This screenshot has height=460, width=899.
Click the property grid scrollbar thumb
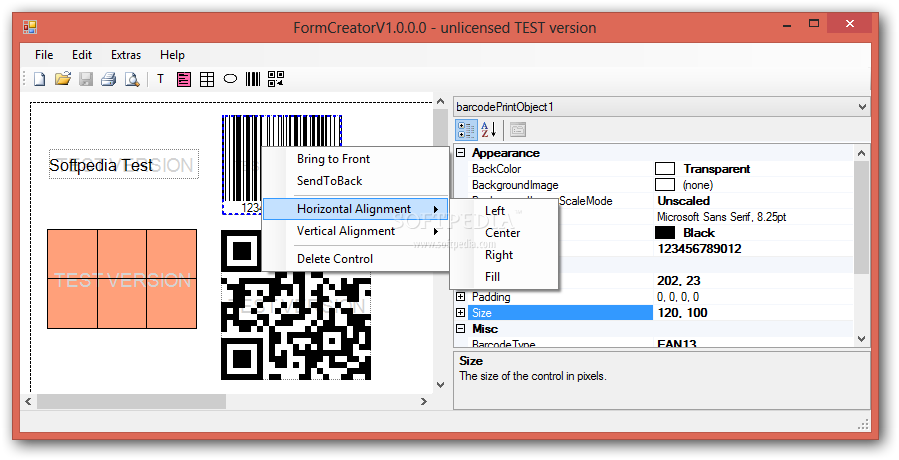[861, 217]
